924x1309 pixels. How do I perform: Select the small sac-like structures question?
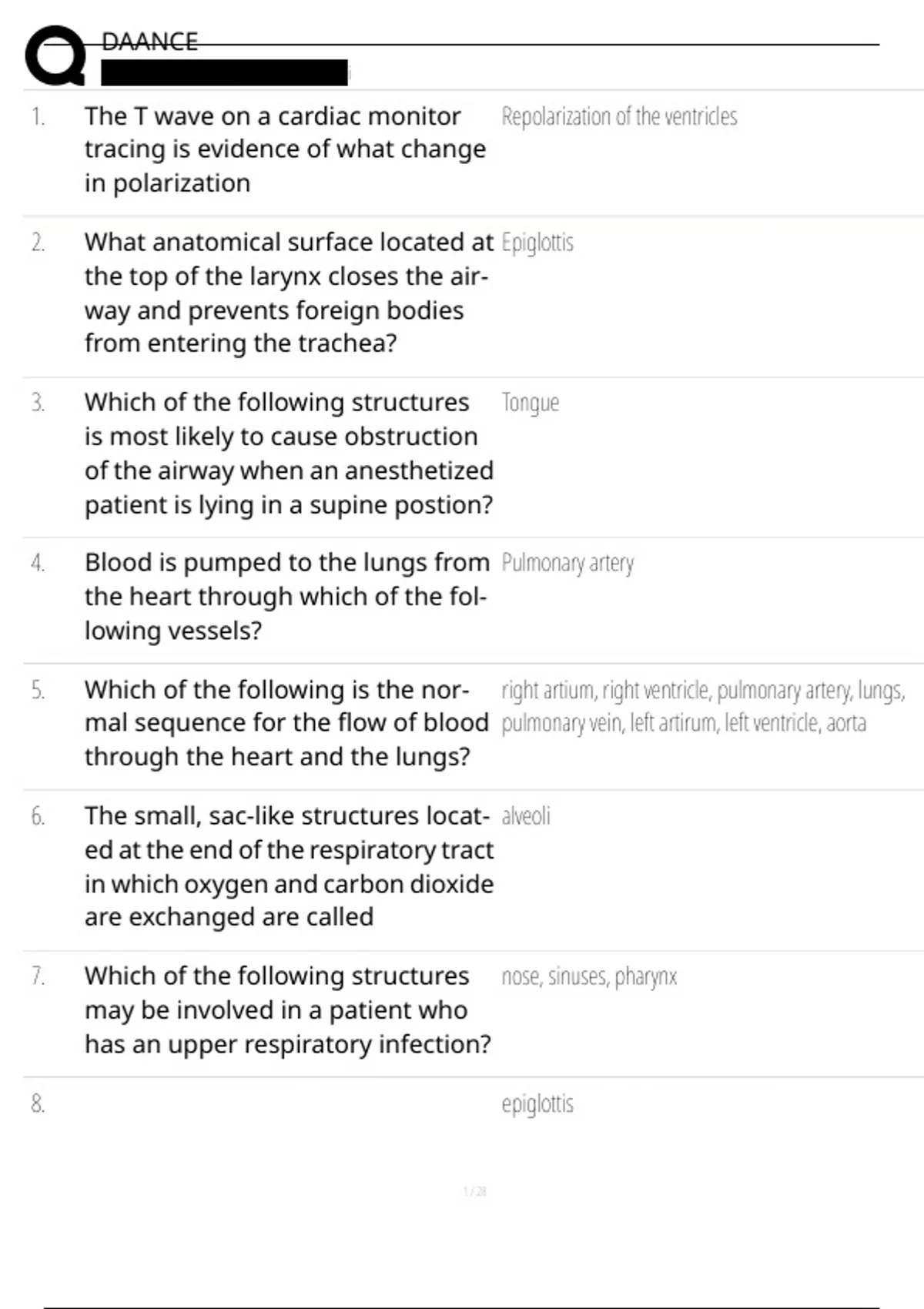click(289, 866)
